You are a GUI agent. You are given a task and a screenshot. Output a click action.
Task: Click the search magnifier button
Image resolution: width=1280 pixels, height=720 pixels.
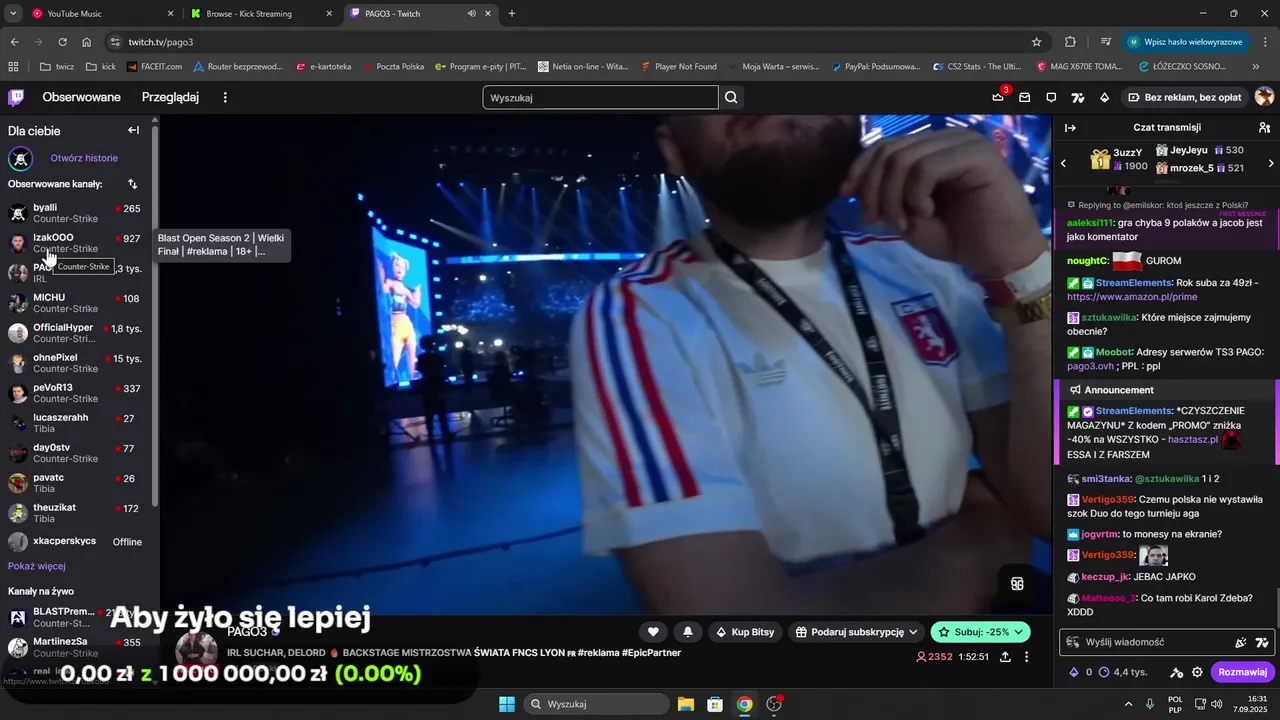coord(731,97)
